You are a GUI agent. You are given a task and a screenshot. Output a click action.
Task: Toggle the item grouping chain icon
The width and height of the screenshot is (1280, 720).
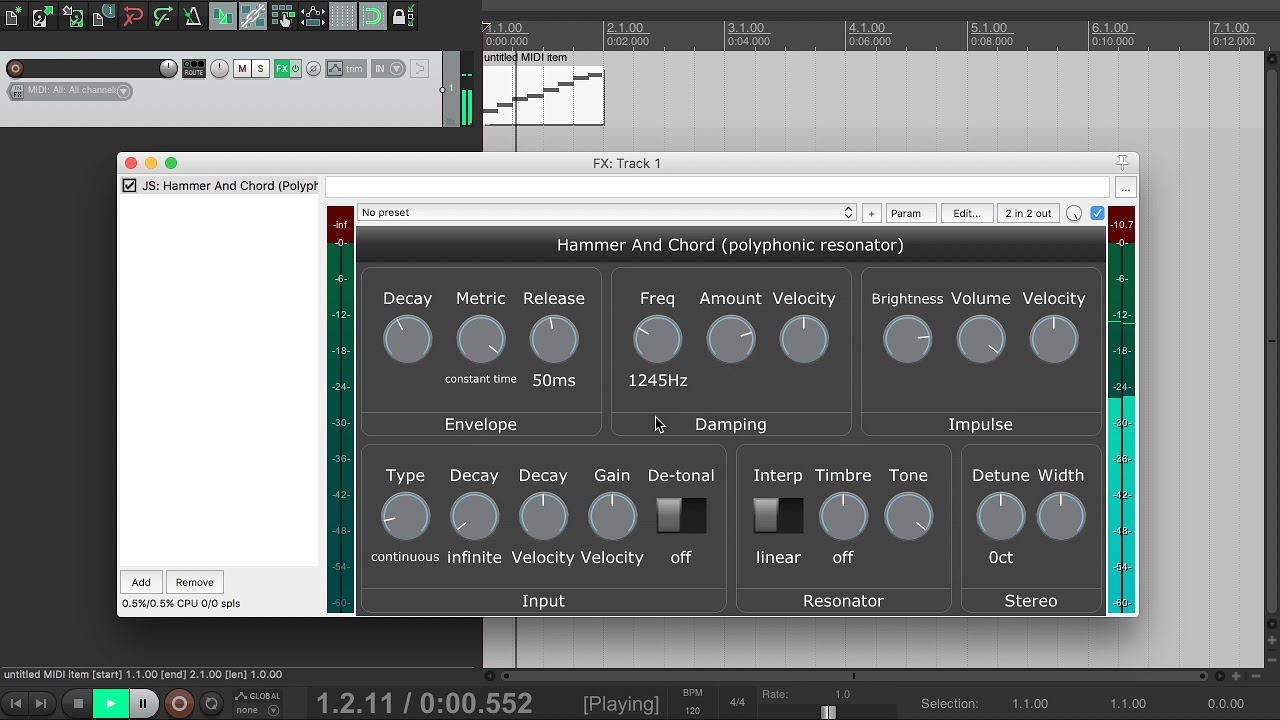point(253,17)
